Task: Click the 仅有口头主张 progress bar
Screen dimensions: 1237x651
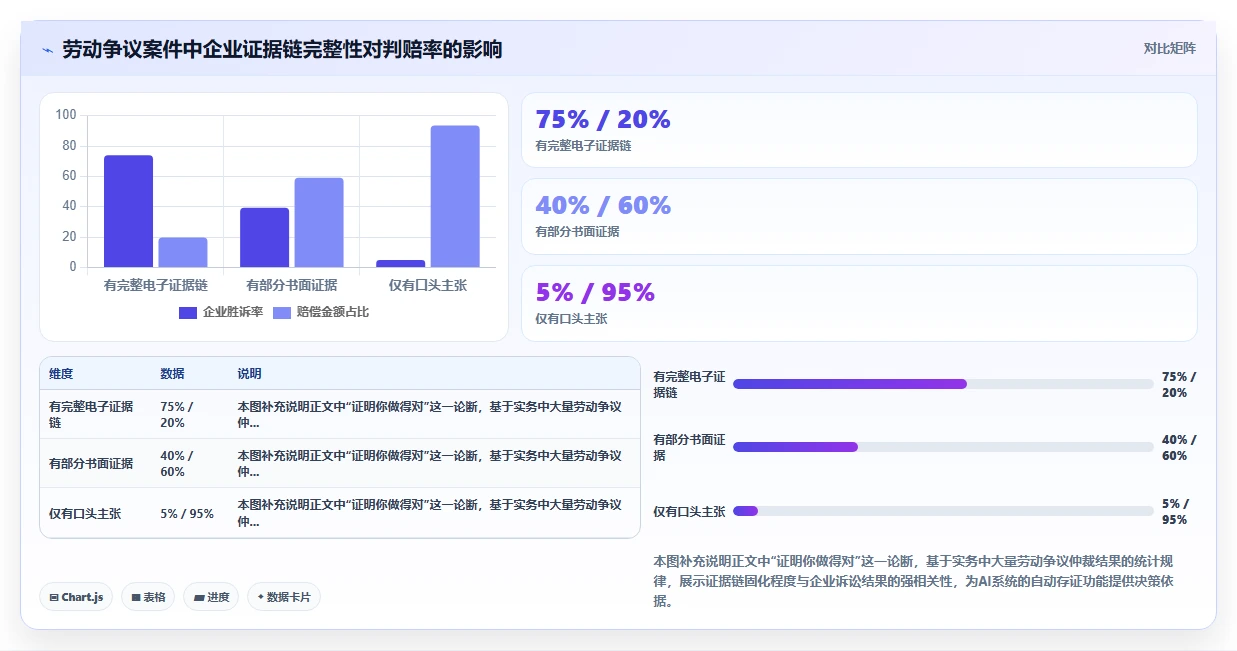Action: 943,511
